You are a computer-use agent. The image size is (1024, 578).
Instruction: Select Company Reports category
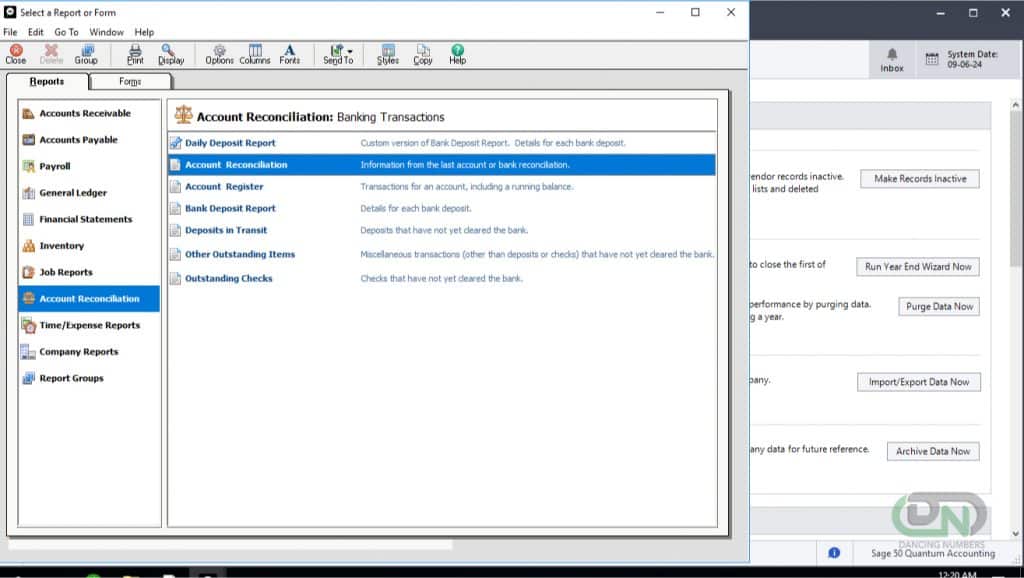click(x=89, y=351)
